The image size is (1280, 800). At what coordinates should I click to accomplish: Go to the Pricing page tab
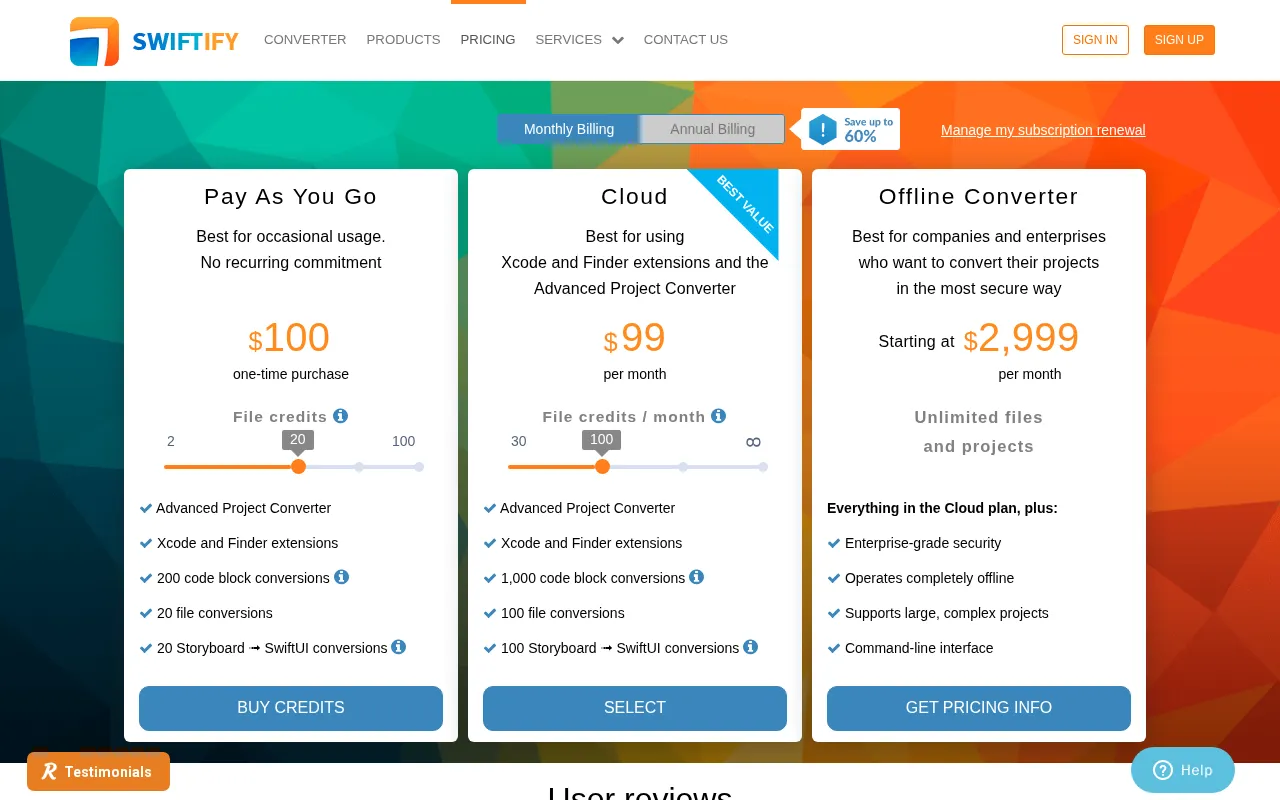point(488,40)
